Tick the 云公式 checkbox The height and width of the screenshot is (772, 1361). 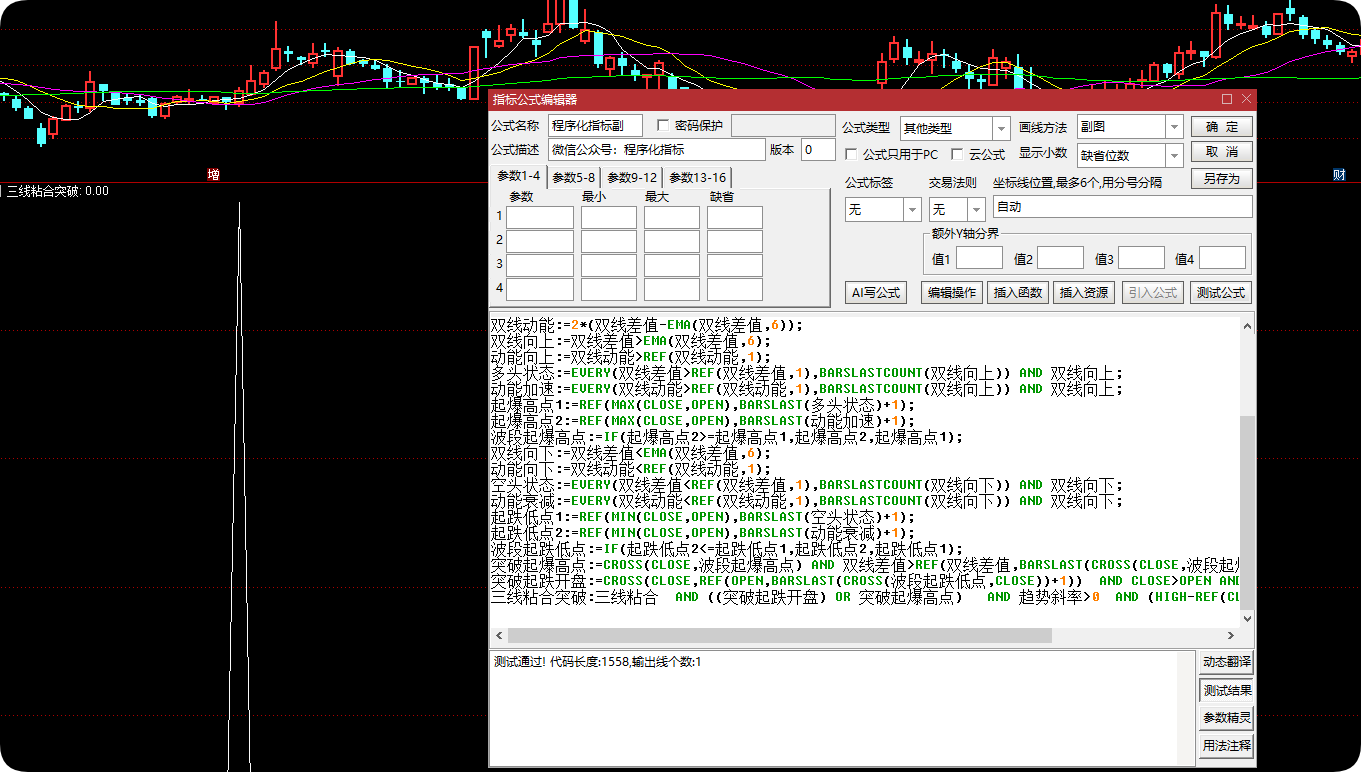958,154
